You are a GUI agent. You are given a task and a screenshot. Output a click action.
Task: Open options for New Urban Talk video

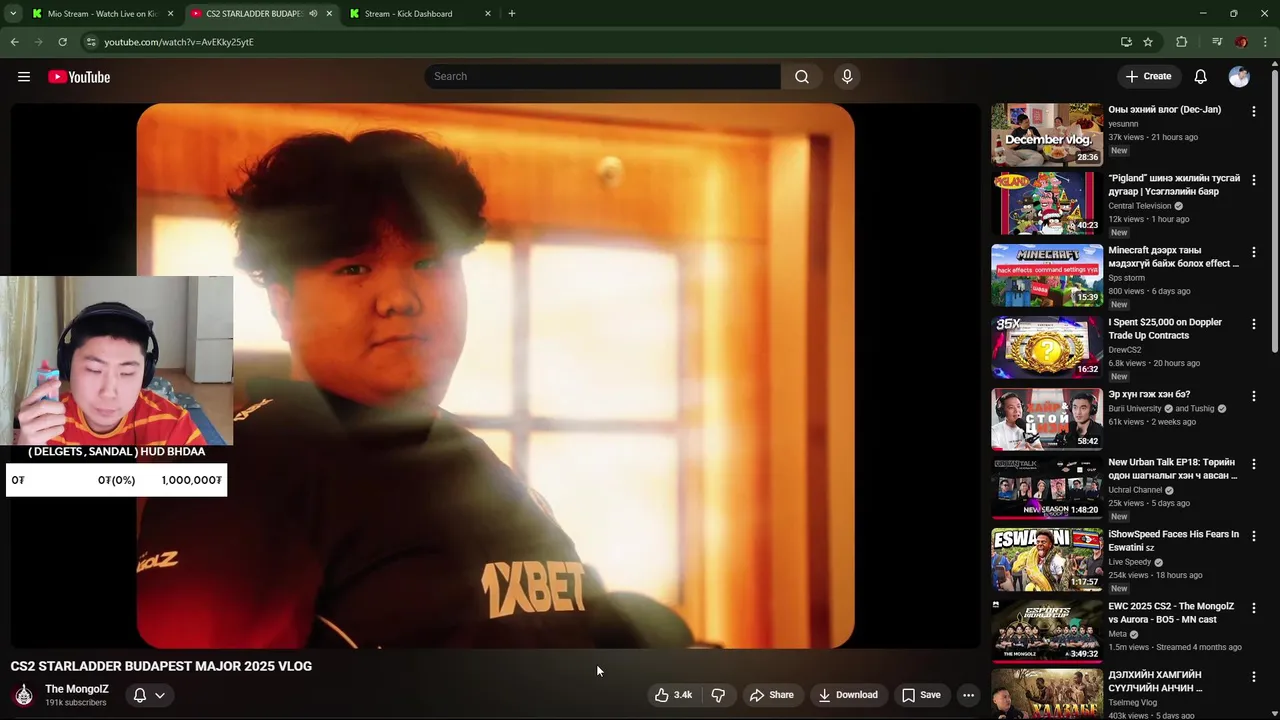point(1254,464)
